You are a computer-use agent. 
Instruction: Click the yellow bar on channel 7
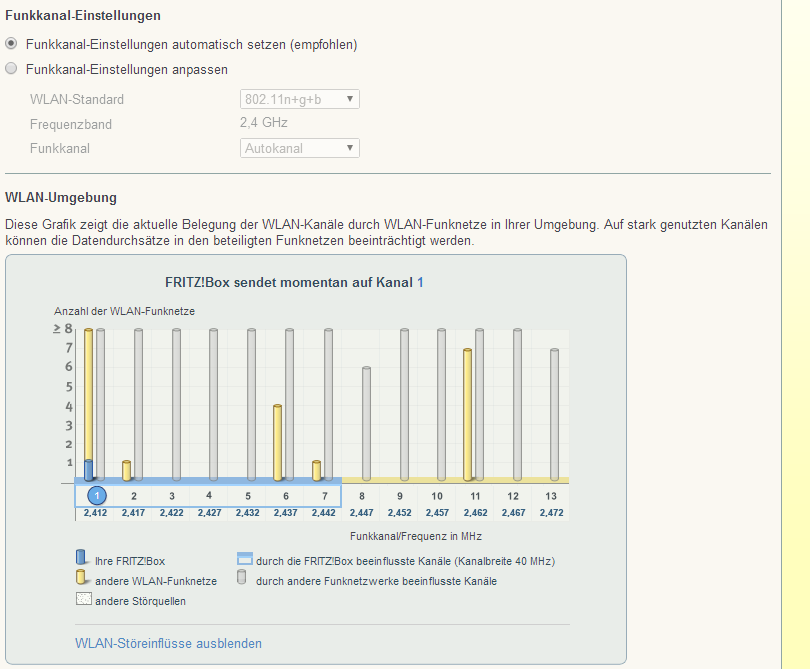click(x=317, y=470)
